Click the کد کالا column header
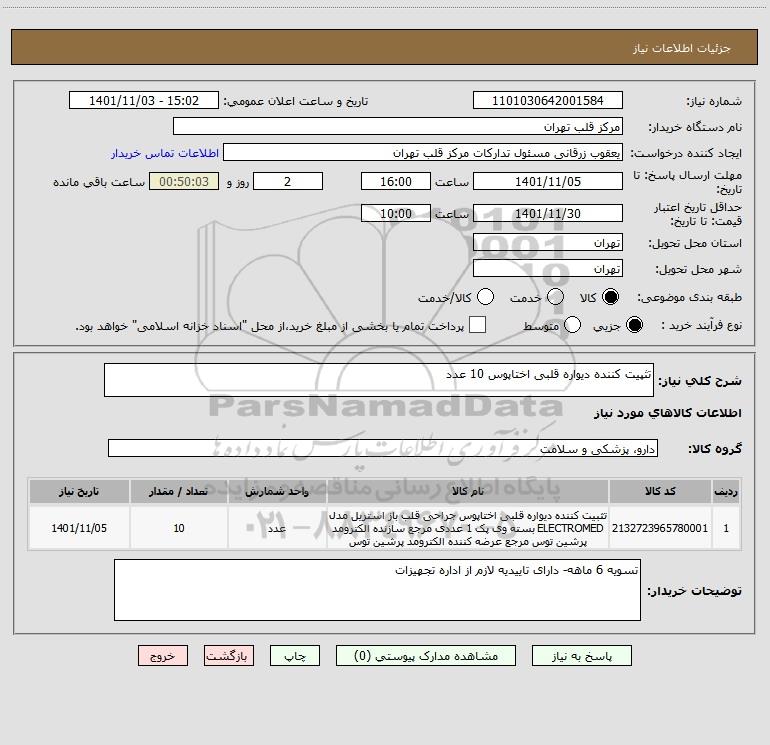This screenshot has width=770, height=745. pos(660,491)
